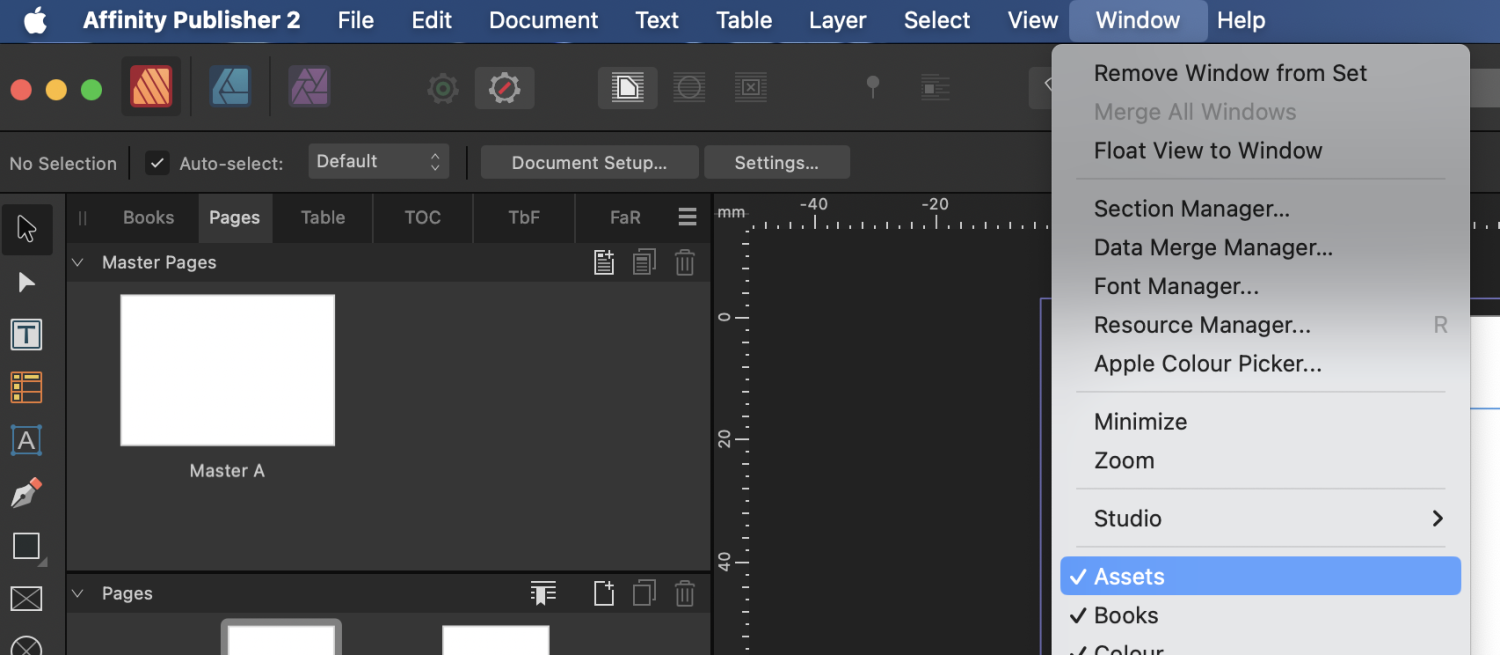
Task: Select the Pen tool
Action: [27, 492]
